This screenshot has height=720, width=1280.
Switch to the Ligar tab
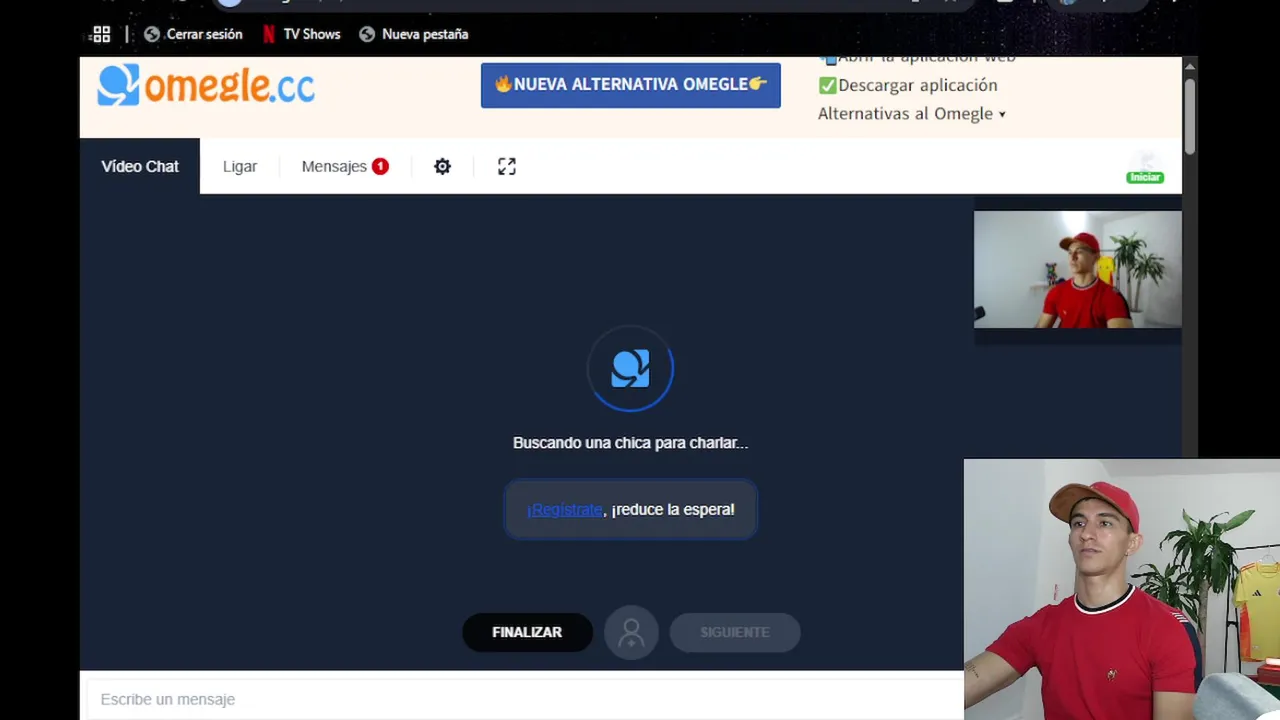coord(240,166)
